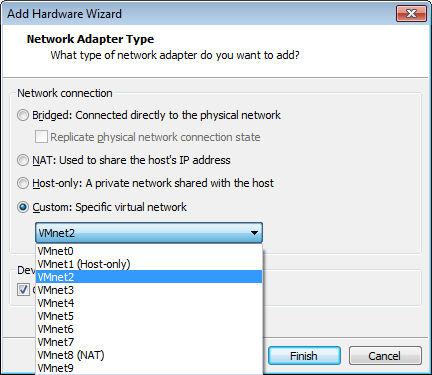This screenshot has height=375, width=432.
Task: Click the Finish button
Action: (x=304, y=356)
